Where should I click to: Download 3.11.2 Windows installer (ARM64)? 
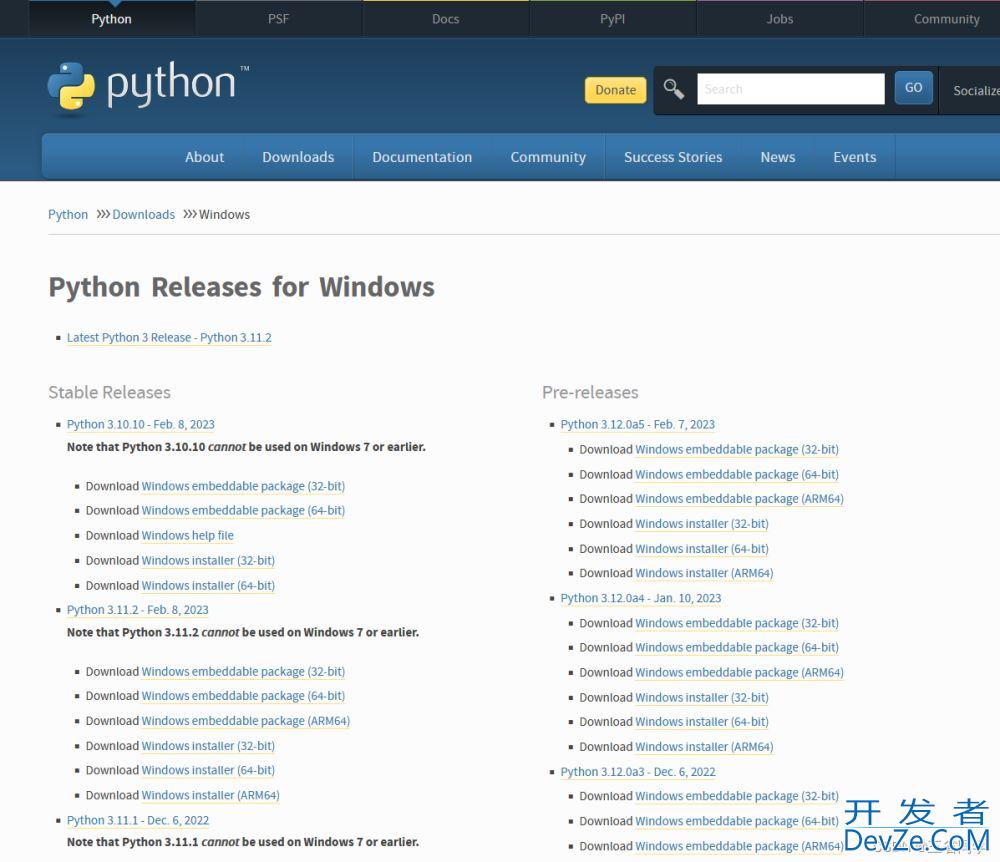210,795
